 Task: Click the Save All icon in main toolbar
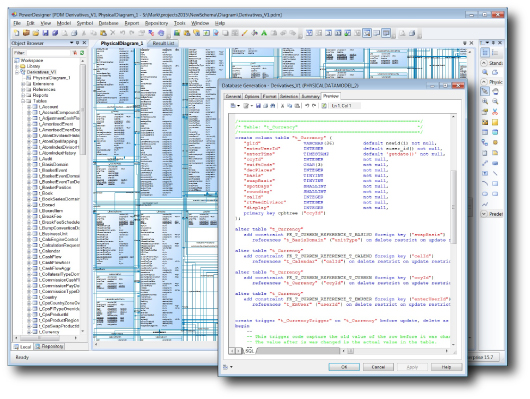(x=55, y=33)
